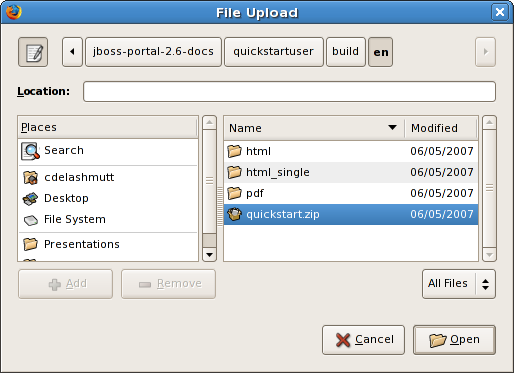Toggle the type-a-filename pencil button
This screenshot has height=373, width=514.
coord(33,52)
